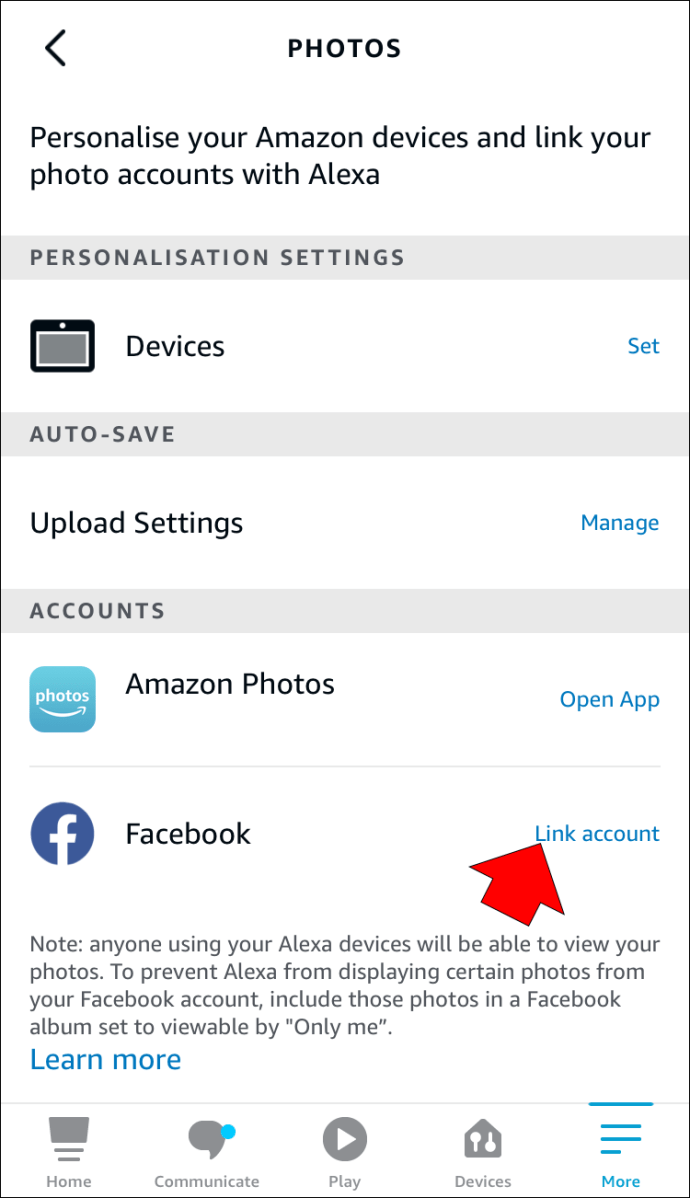Select the Devices row label
Viewport: 690px width, 1198px height.
point(175,346)
